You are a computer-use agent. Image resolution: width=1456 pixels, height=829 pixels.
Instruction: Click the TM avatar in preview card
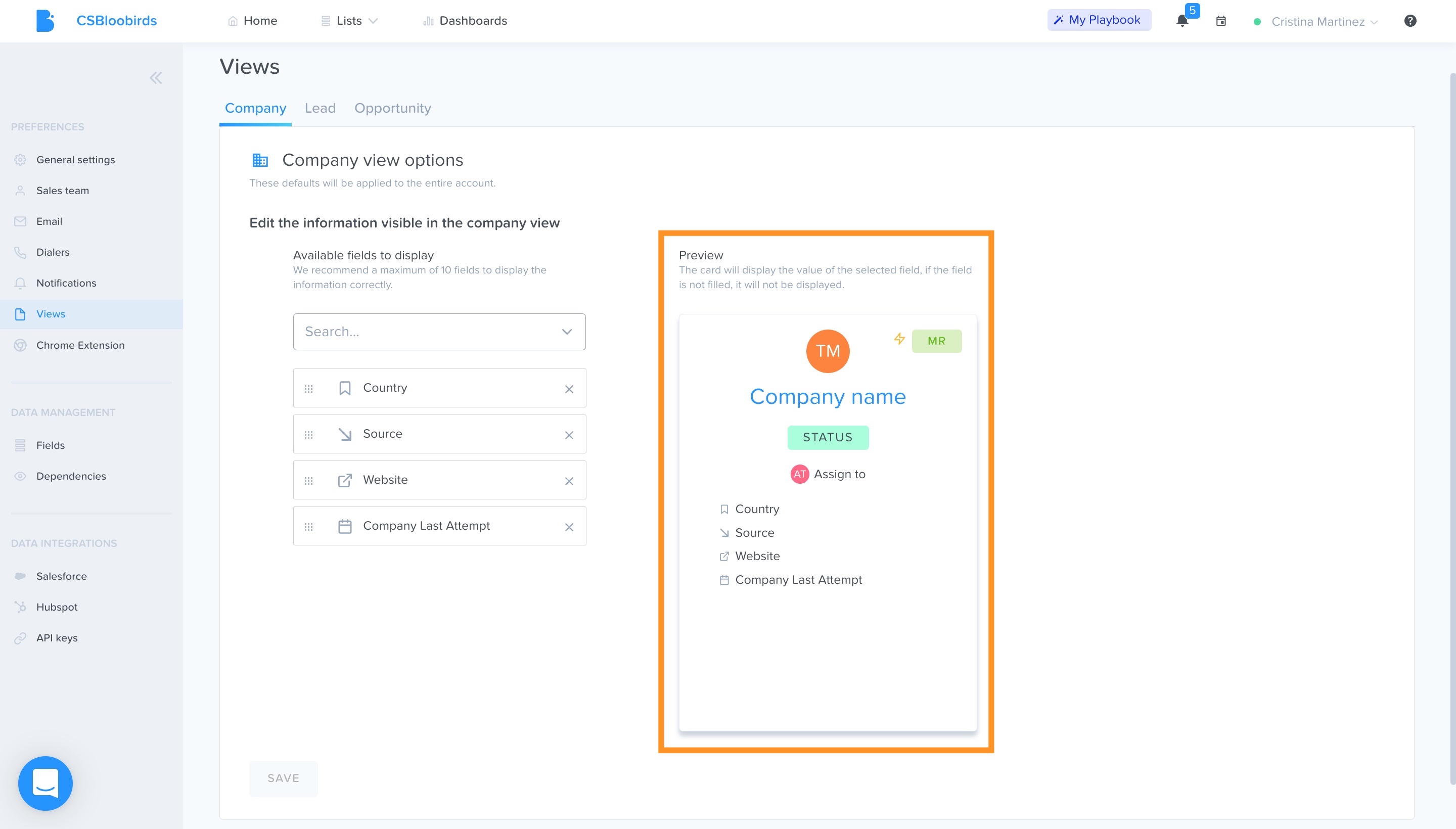point(828,351)
